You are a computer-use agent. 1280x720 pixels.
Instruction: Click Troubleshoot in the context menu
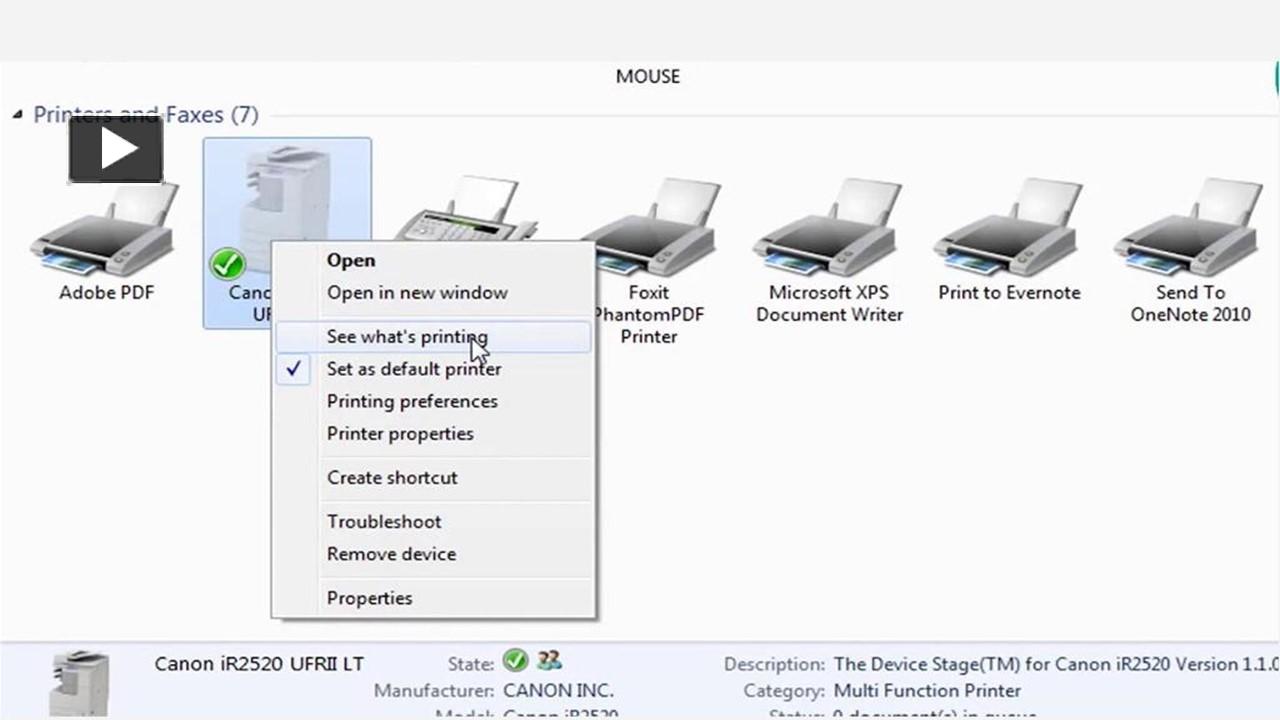coord(384,521)
